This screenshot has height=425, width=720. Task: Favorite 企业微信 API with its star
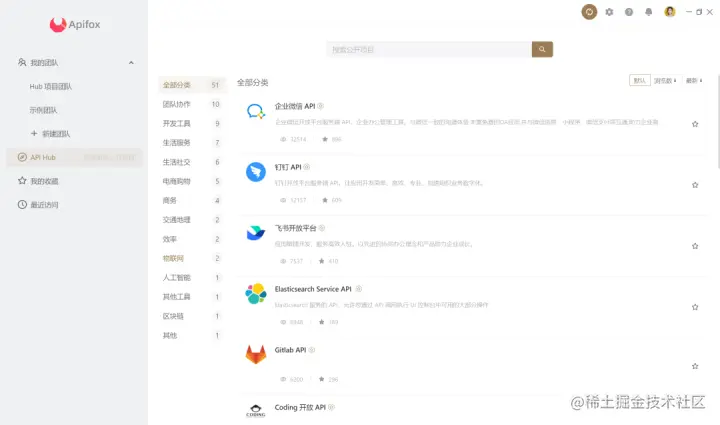(695, 124)
